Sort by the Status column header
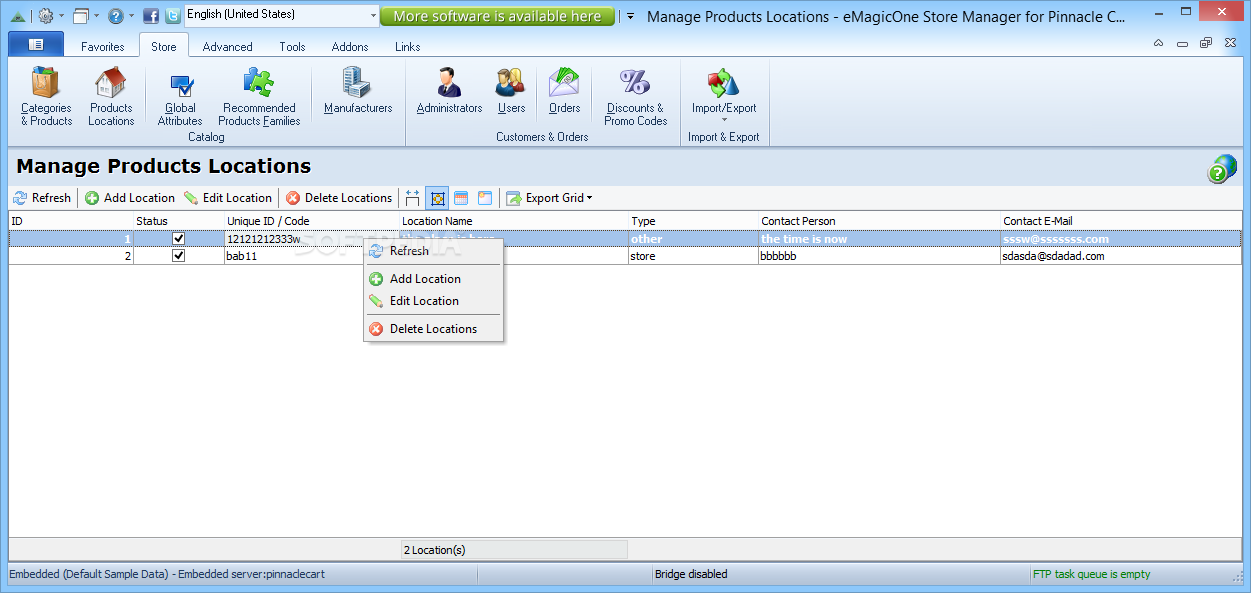 [179, 221]
